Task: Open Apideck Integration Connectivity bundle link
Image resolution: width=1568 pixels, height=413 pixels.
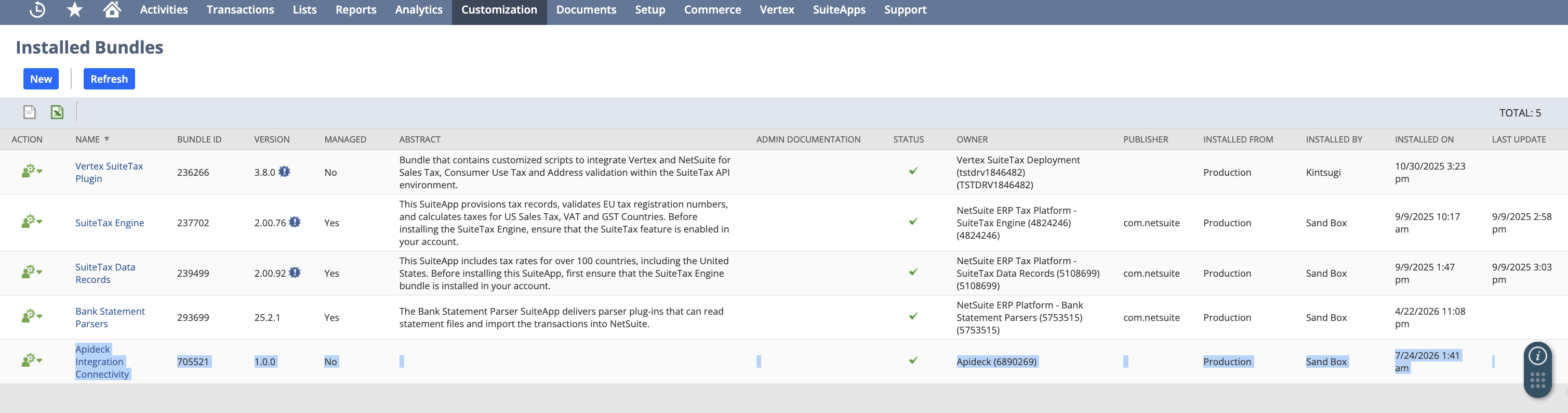Action: [x=102, y=362]
